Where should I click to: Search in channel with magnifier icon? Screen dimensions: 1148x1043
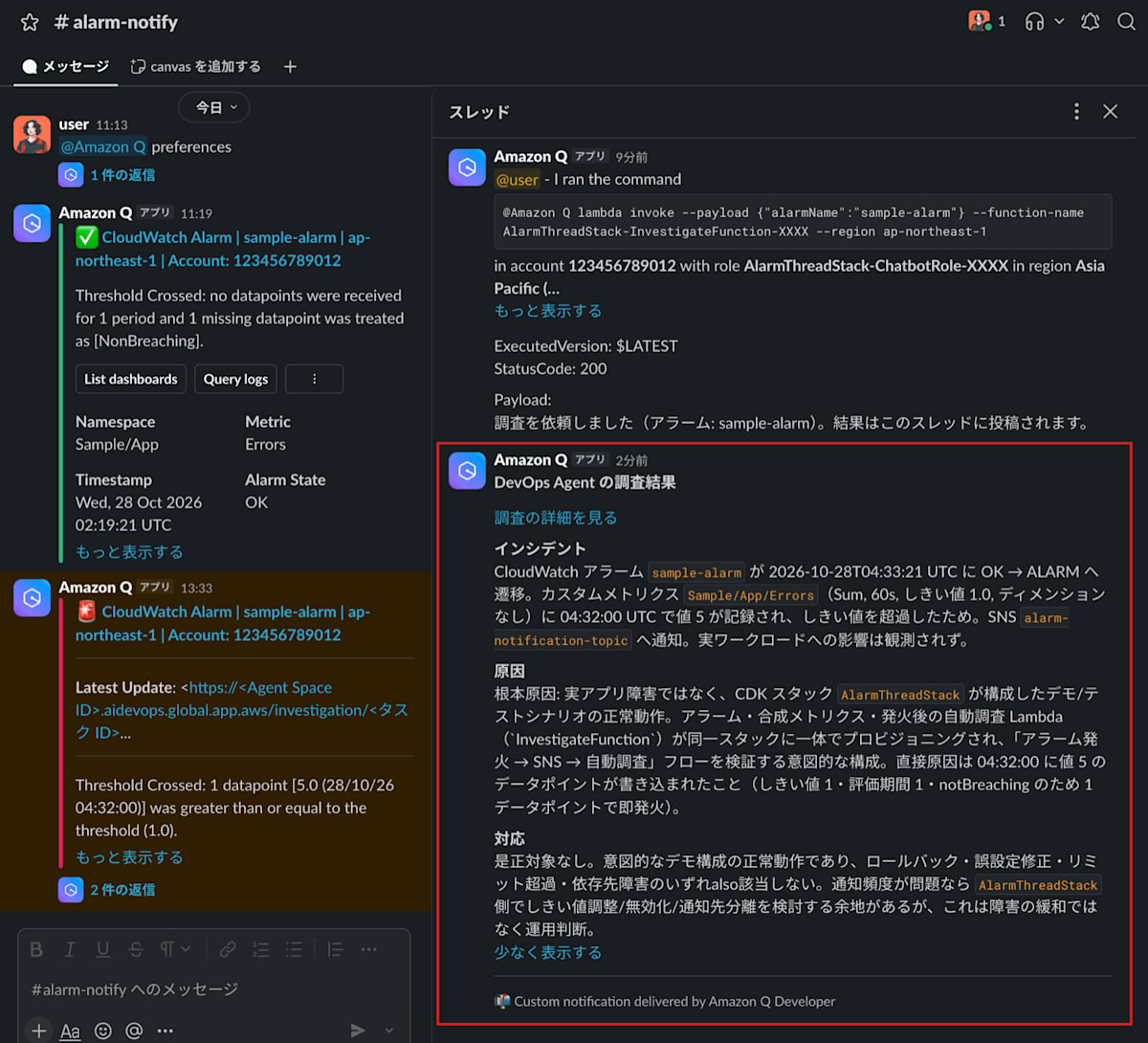(x=1126, y=21)
